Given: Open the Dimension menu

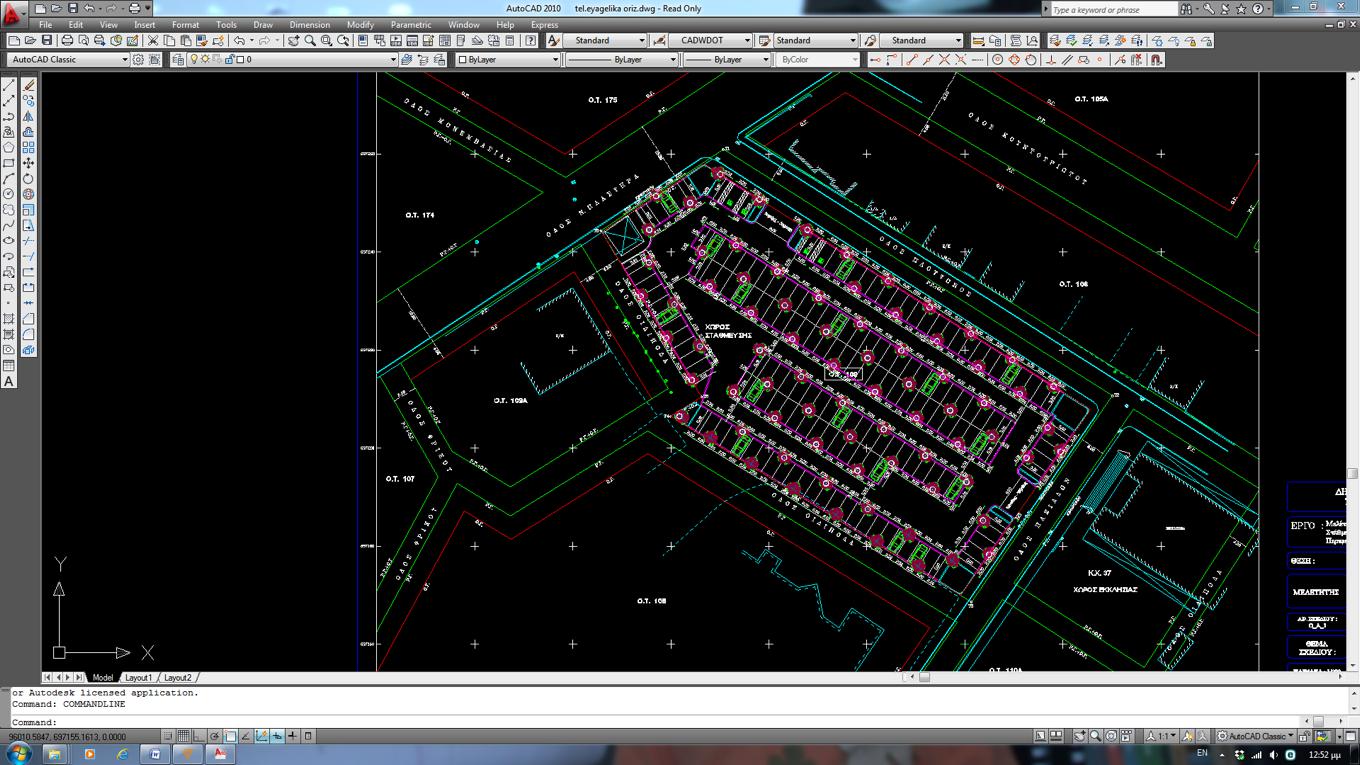Looking at the screenshot, I should coord(309,24).
